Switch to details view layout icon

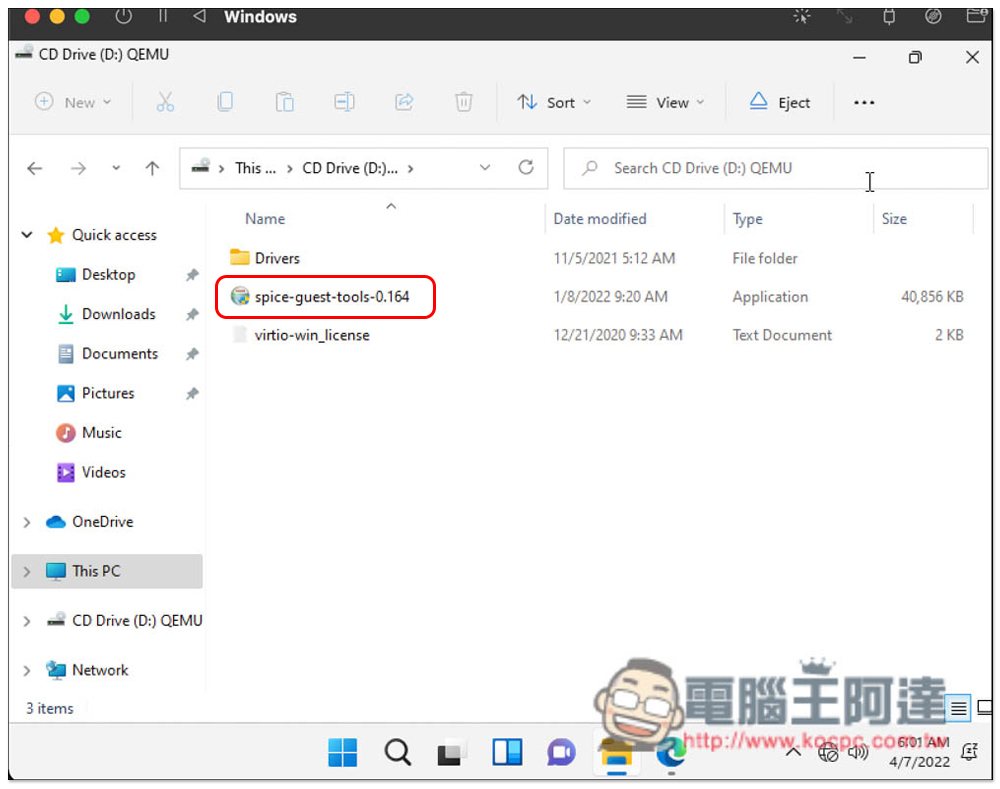[x=958, y=708]
